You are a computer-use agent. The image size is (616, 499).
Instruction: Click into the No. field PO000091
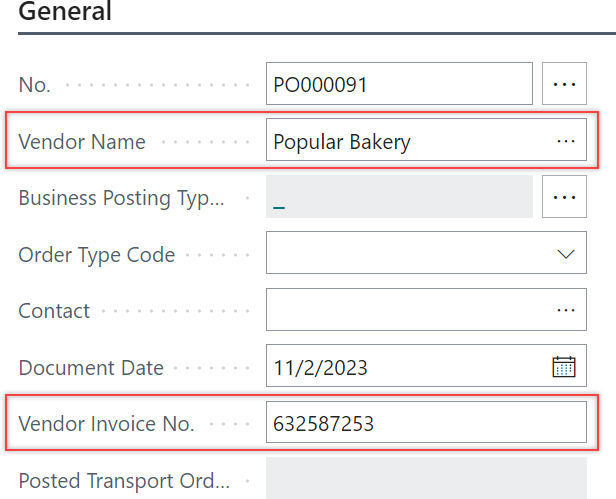[398, 85]
